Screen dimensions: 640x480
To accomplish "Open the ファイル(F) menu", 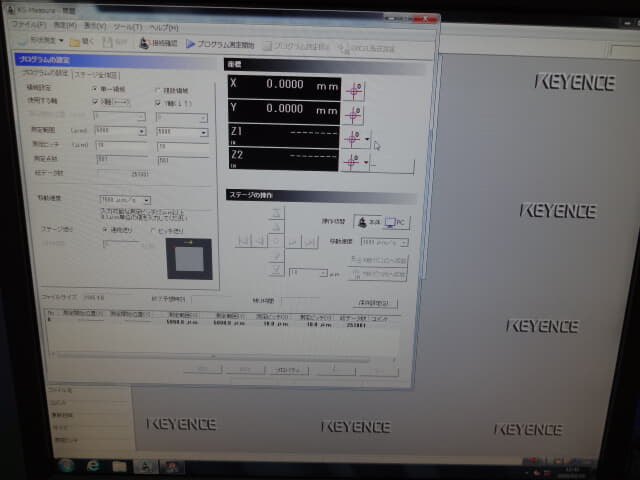I will (x=29, y=25).
